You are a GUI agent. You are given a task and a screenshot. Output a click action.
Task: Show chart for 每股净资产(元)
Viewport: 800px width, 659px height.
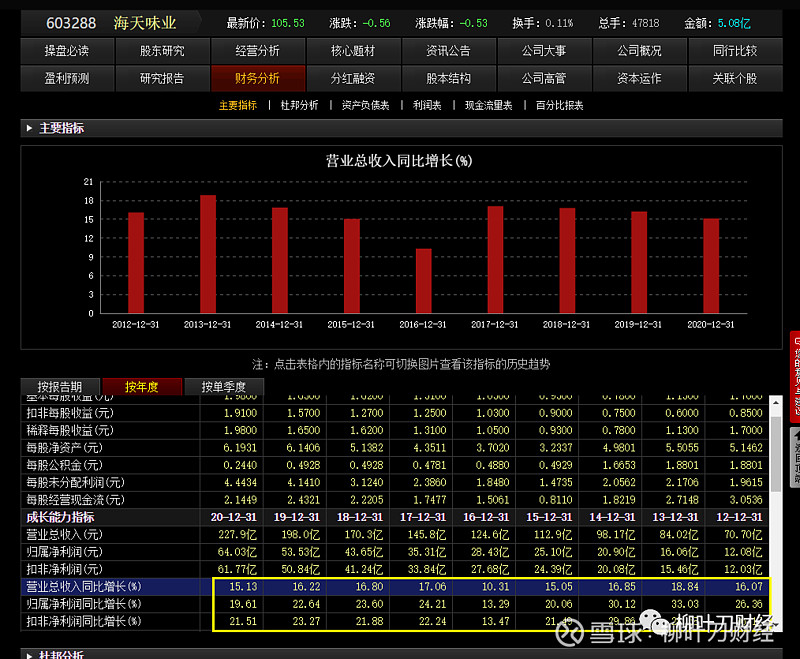click(x=64, y=448)
